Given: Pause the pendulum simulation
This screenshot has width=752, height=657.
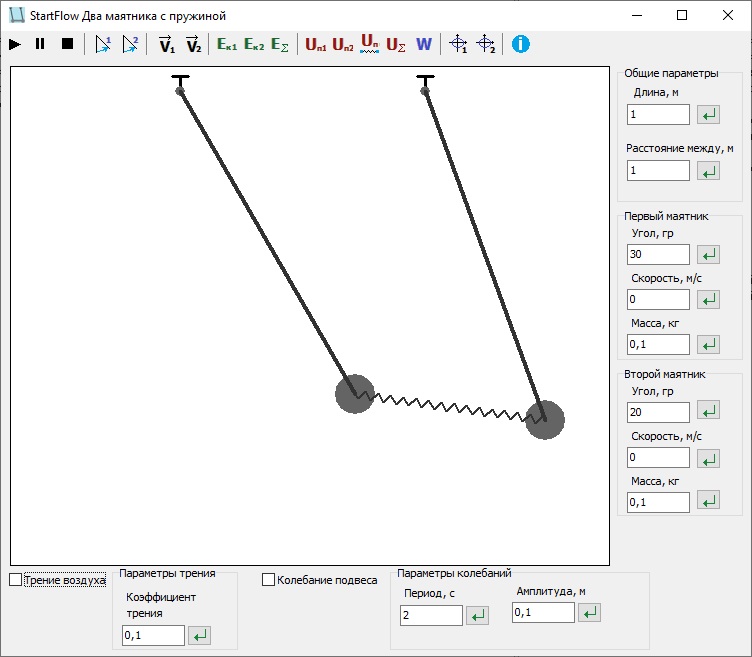Looking at the screenshot, I should 40,44.
